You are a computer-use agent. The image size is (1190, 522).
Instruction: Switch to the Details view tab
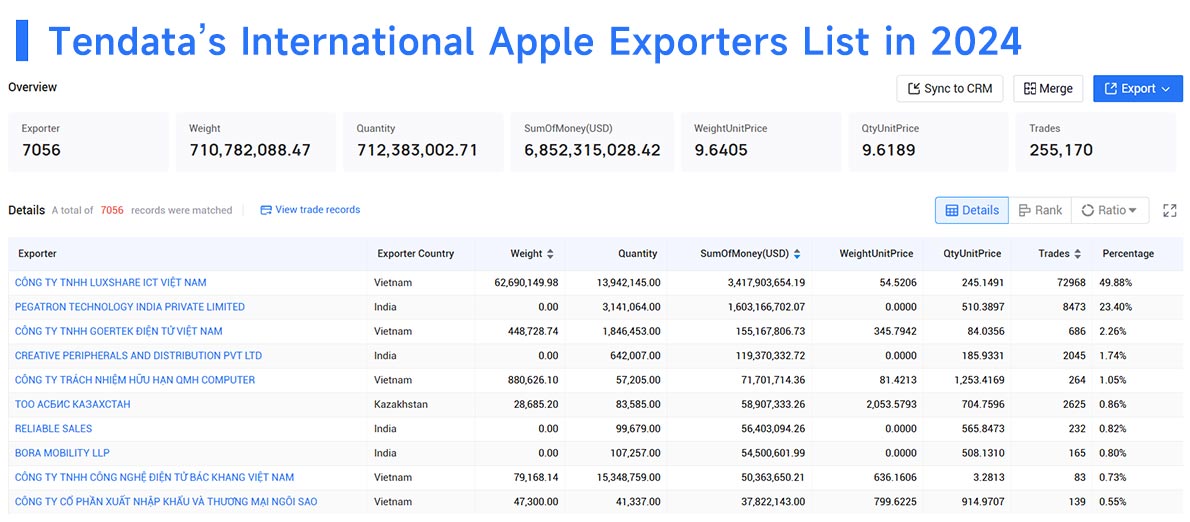coord(971,210)
